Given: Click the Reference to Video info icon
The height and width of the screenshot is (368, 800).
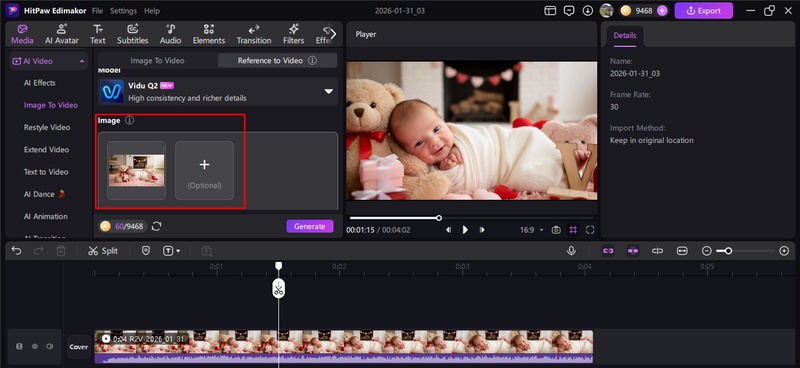Looking at the screenshot, I should [312, 60].
